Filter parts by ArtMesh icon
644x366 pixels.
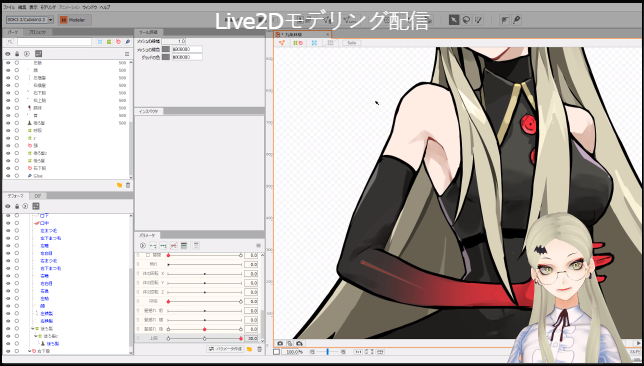coord(100,42)
